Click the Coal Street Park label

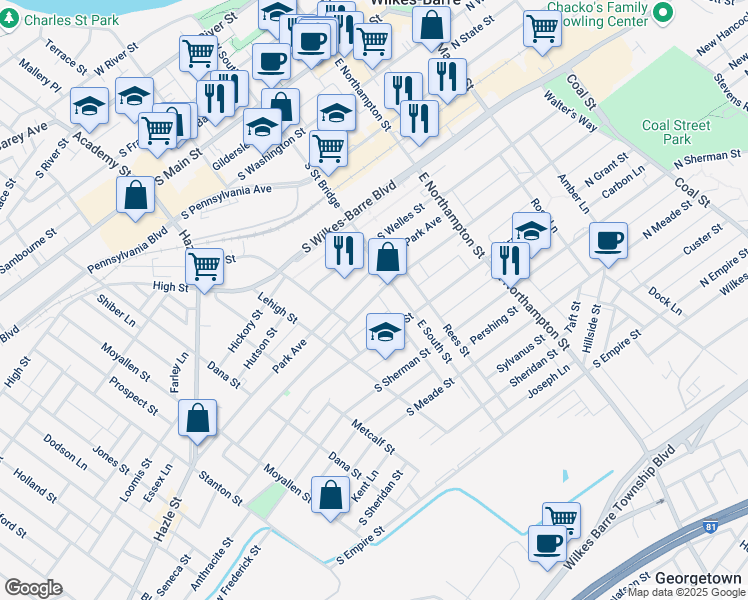[x=676, y=132]
